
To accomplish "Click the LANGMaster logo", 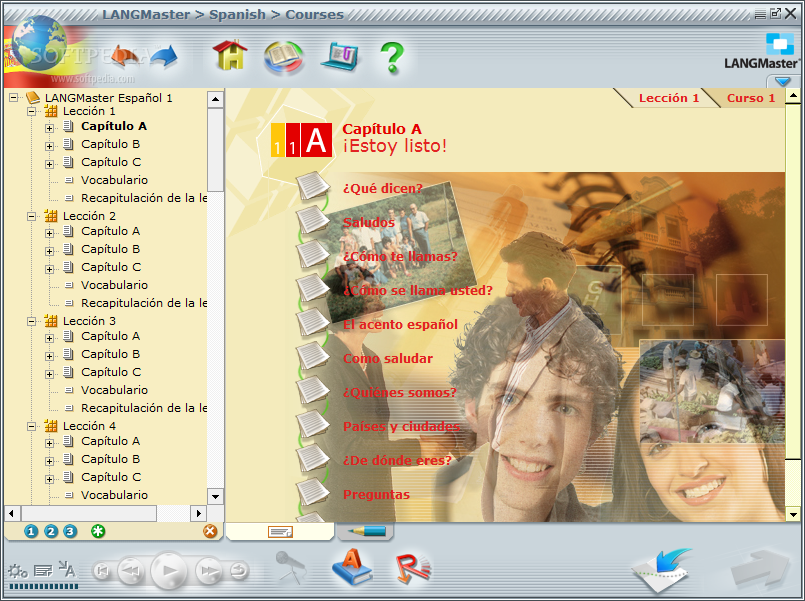I will point(762,51).
